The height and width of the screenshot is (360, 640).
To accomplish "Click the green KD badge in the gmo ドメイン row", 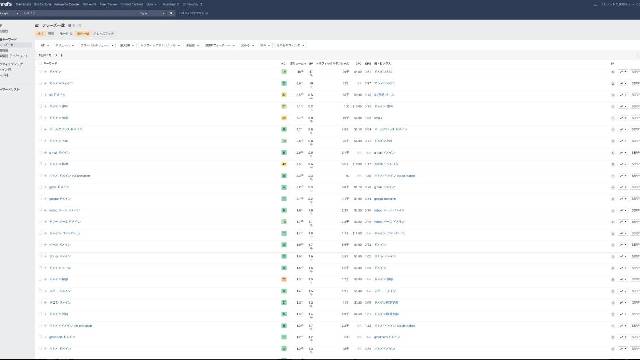I will (284, 187).
